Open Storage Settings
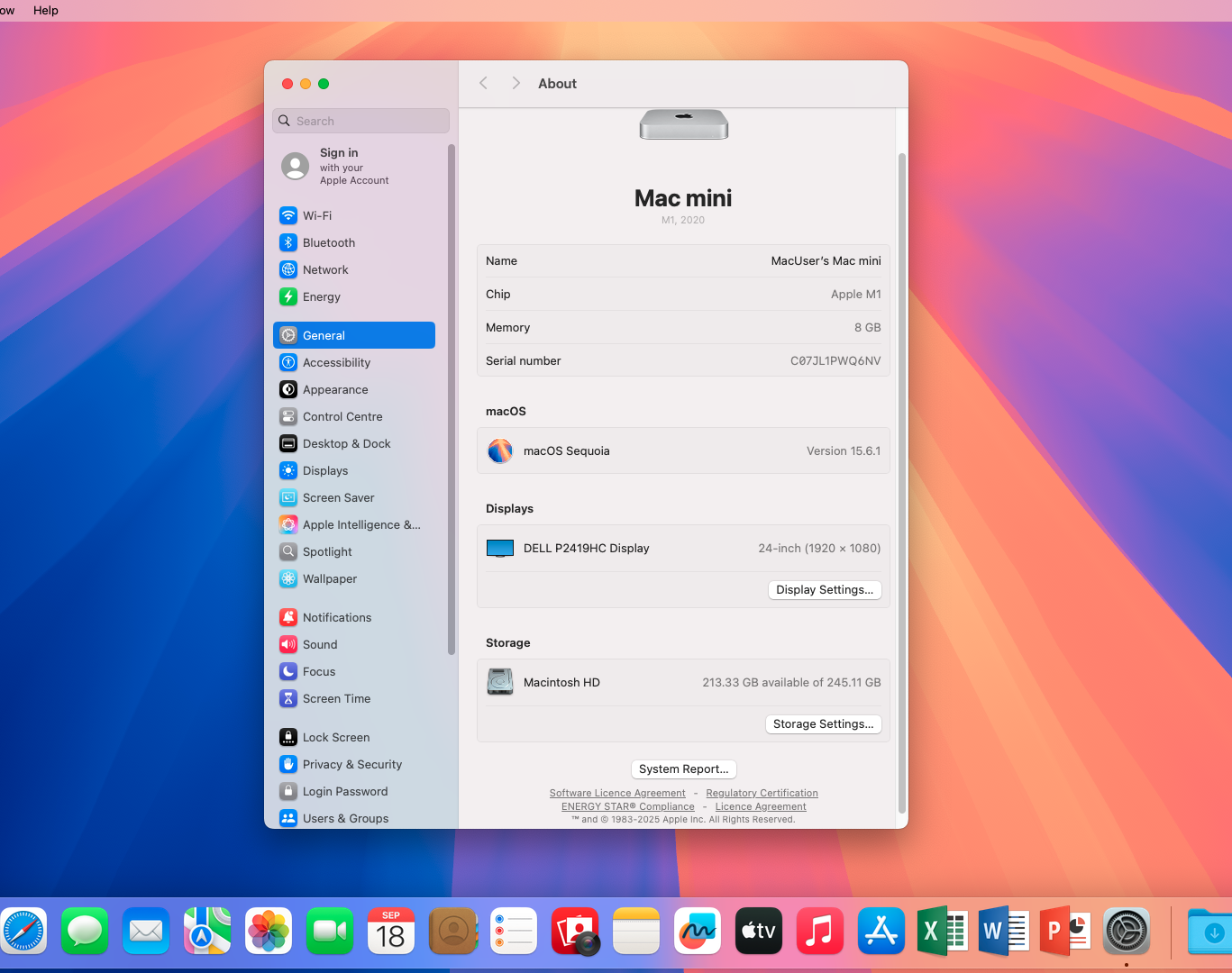The height and width of the screenshot is (973, 1232). 823,724
